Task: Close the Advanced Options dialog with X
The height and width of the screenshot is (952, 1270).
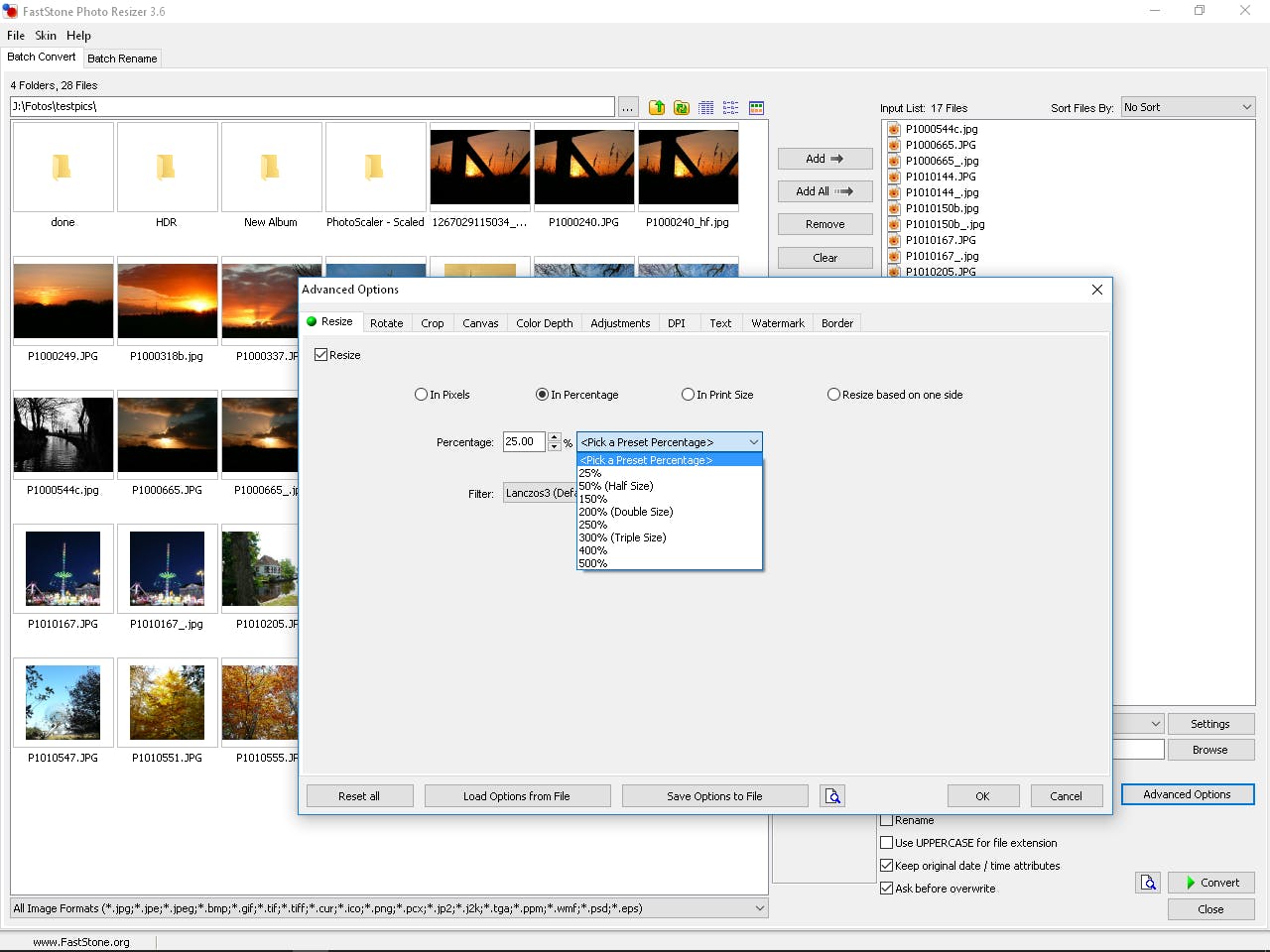Action: [x=1096, y=290]
